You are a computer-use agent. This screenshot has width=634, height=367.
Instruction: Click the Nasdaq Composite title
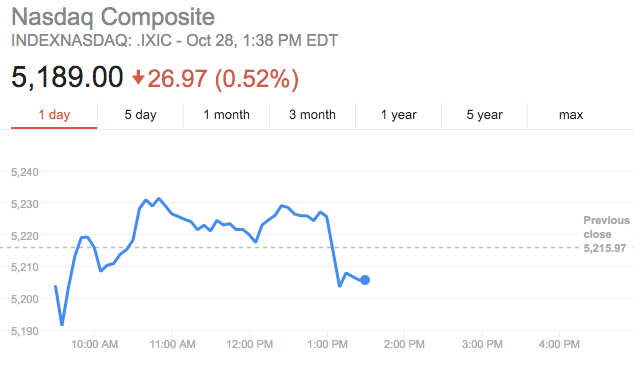113,17
